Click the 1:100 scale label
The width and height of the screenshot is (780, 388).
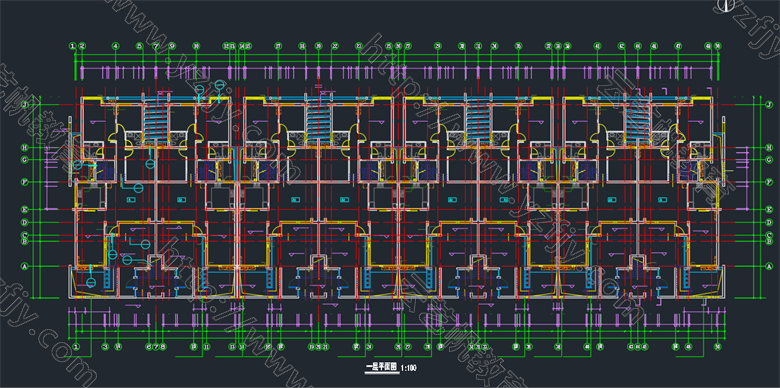point(408,368)
